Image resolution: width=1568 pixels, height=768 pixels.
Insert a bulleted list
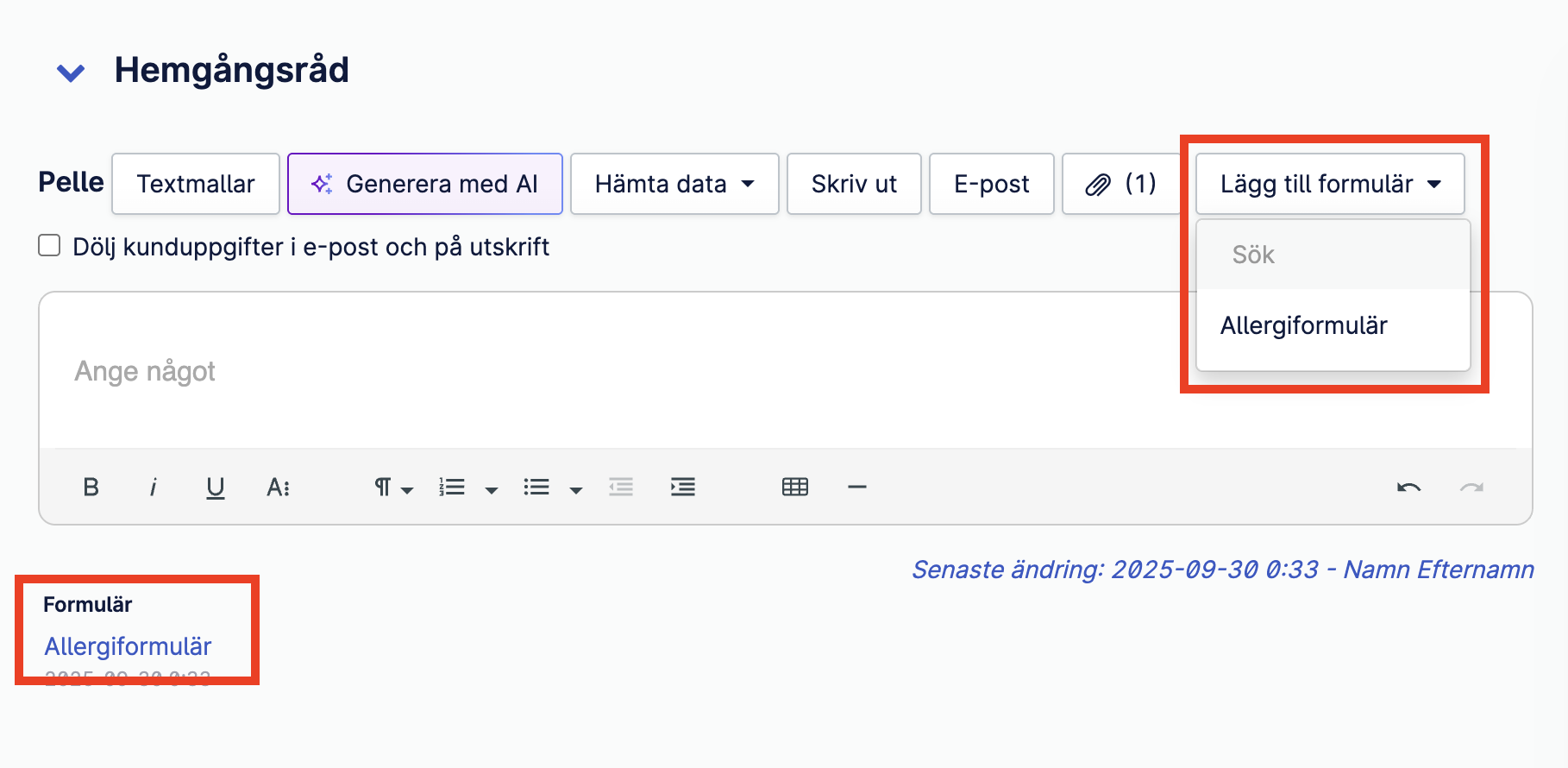(536, 488)
